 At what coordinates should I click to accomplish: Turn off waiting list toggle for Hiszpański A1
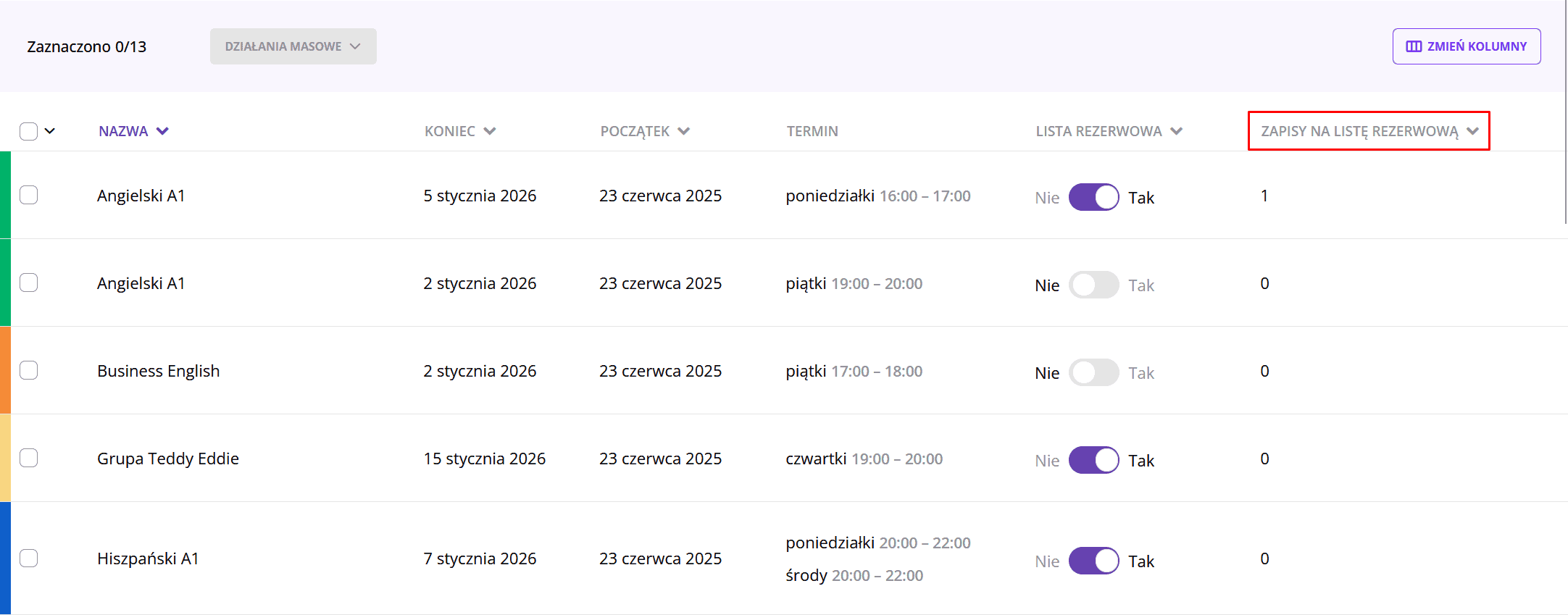[x=1093, y=561]
